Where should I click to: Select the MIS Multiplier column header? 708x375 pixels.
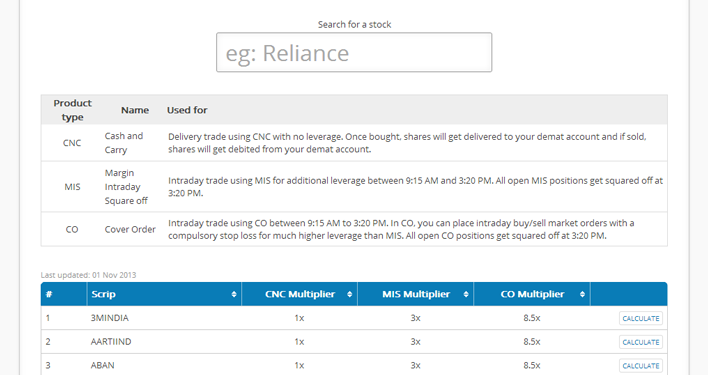(415, 294)
